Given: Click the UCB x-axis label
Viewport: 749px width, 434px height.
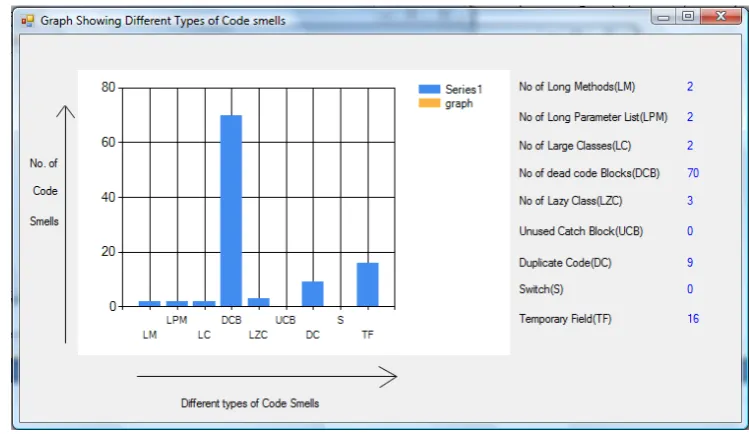Looking at the screenshot, I should pyautogui.click(x=286, y=320).
